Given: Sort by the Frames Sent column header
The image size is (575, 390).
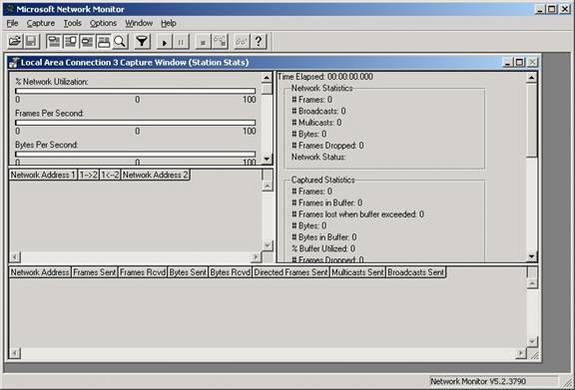Looking at the screenshot, I should [95, 272].
